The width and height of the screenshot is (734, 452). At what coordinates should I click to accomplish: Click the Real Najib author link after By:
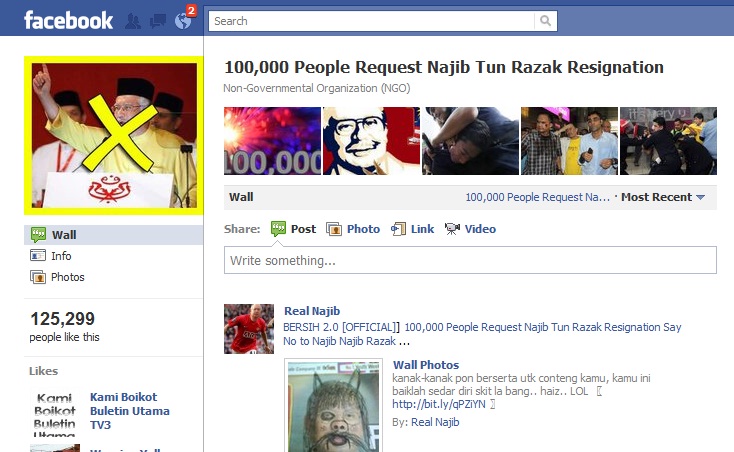click(x=435, y=422)
